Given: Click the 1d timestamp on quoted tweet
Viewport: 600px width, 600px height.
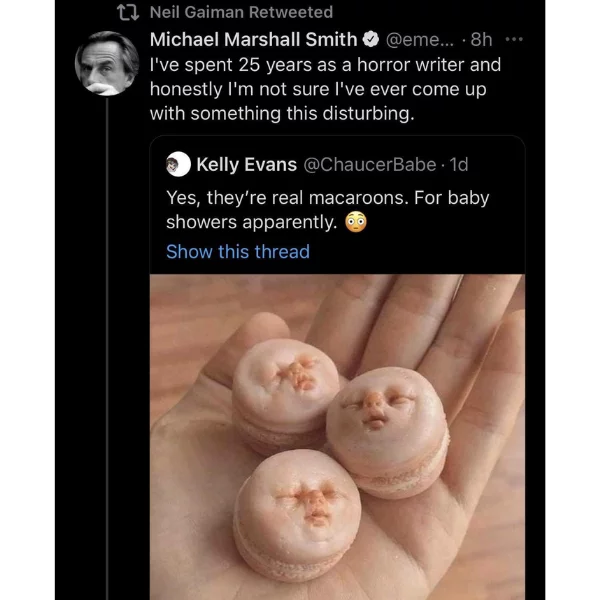Looking at the screenshot, I should coord(458,165).
